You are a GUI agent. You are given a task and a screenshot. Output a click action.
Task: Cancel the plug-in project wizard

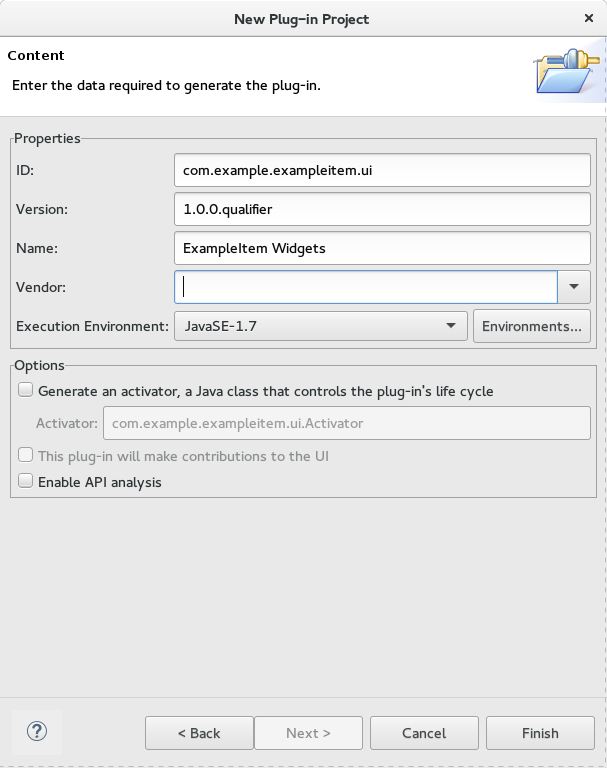424,733
